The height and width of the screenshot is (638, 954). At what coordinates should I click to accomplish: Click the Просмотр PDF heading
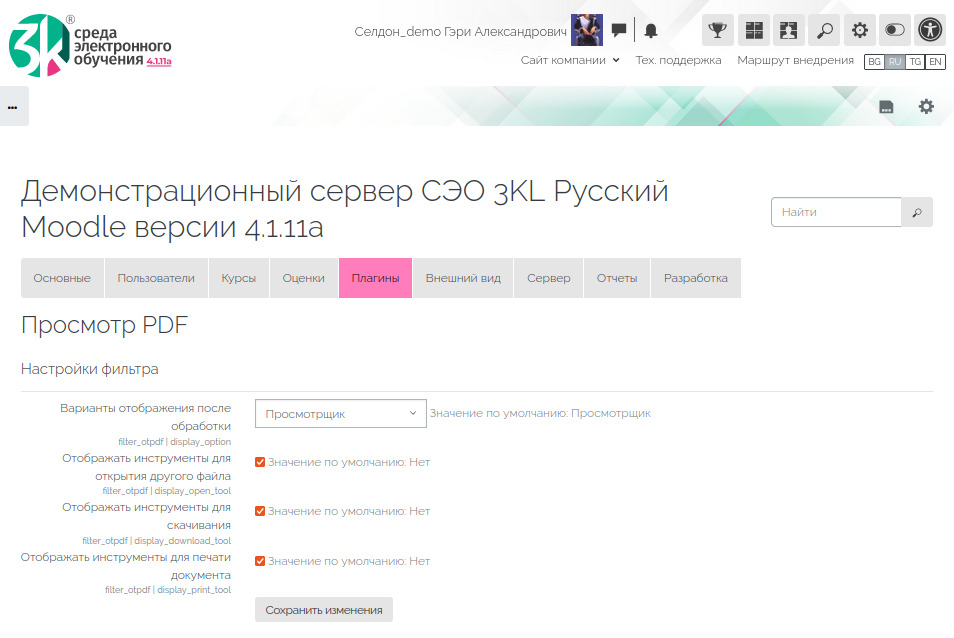(105, 325)
